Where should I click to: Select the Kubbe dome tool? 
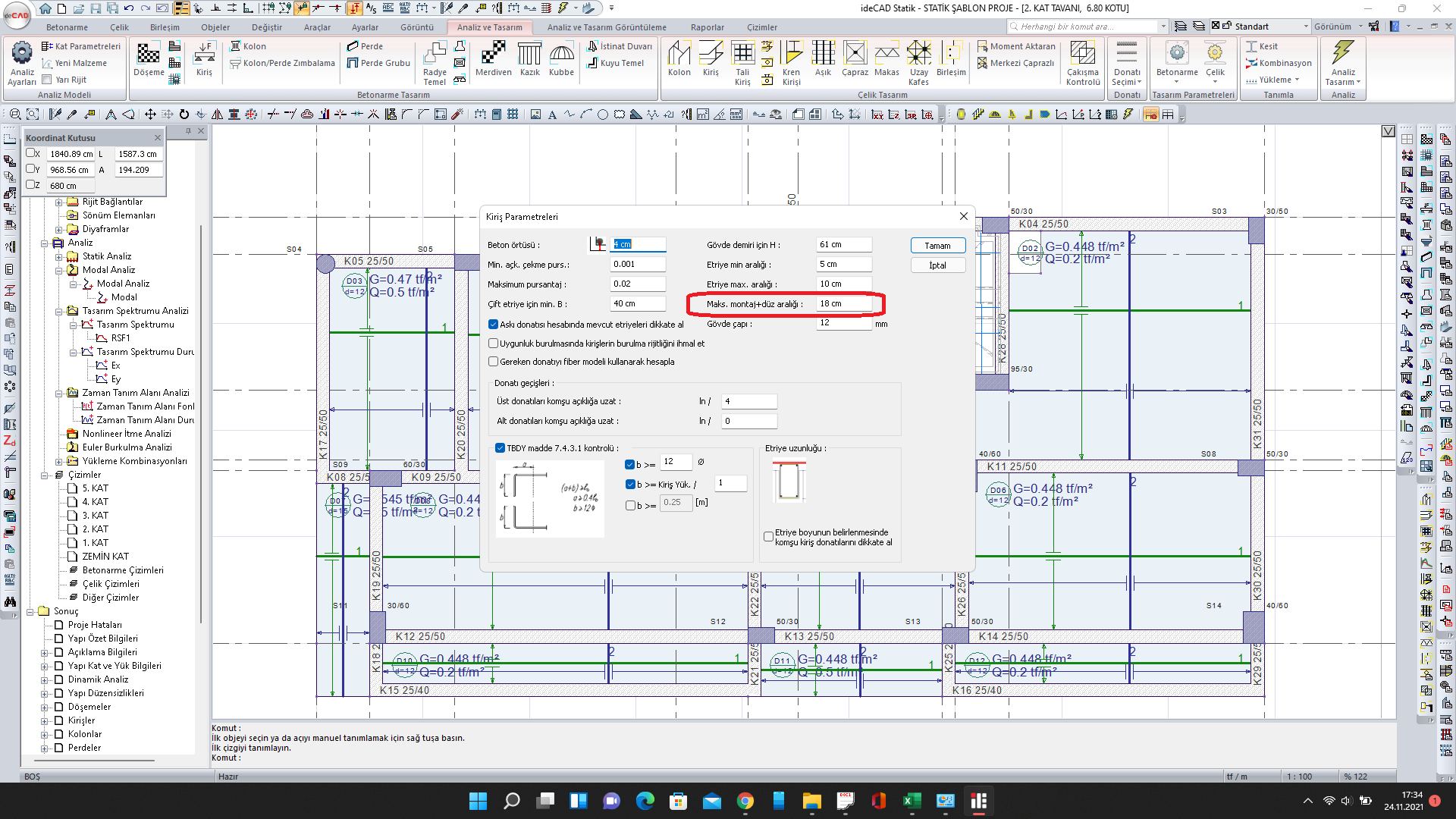point(561,59)
